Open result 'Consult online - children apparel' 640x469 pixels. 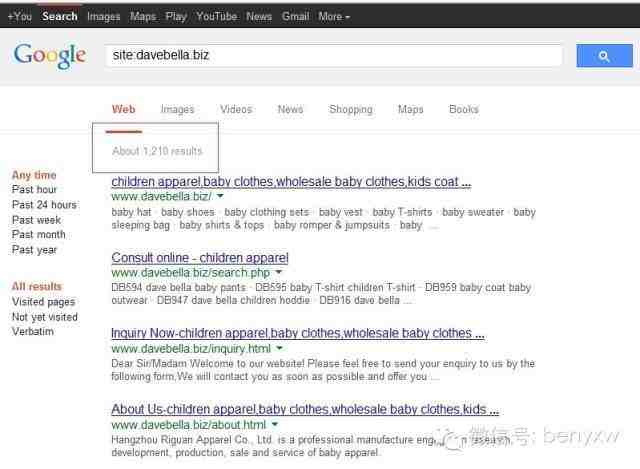coord(200,258)
